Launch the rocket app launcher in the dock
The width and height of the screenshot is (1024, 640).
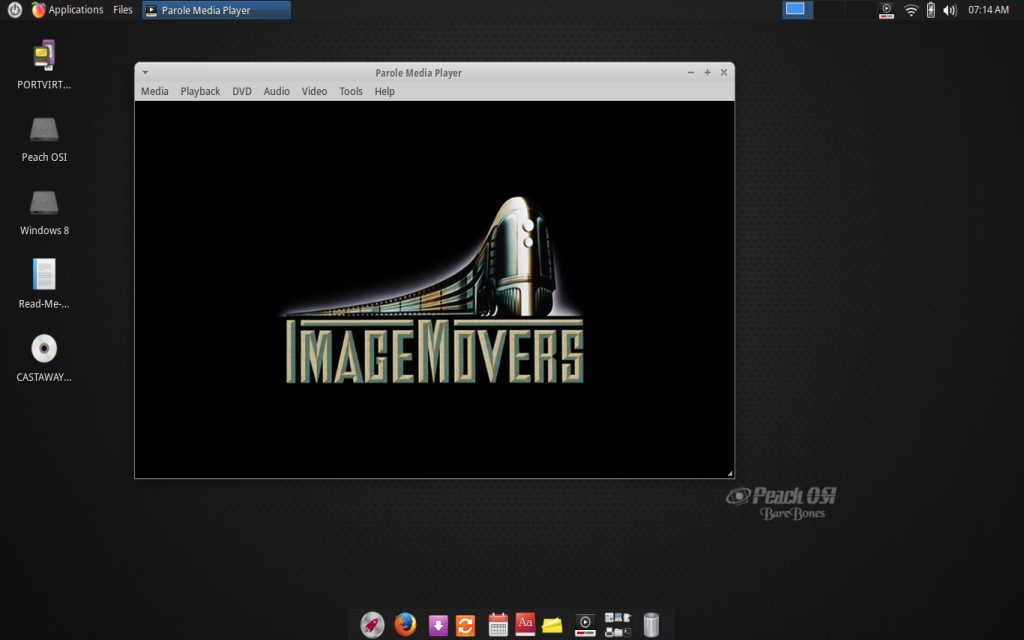[x=373, y=624]
